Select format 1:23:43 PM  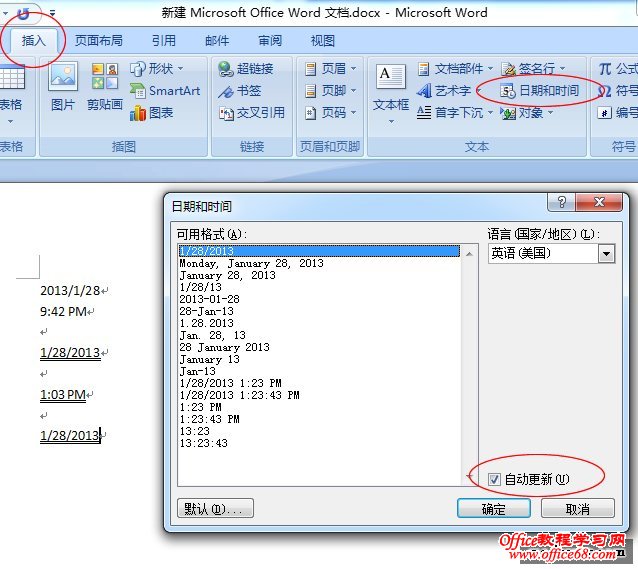[319, 419]
